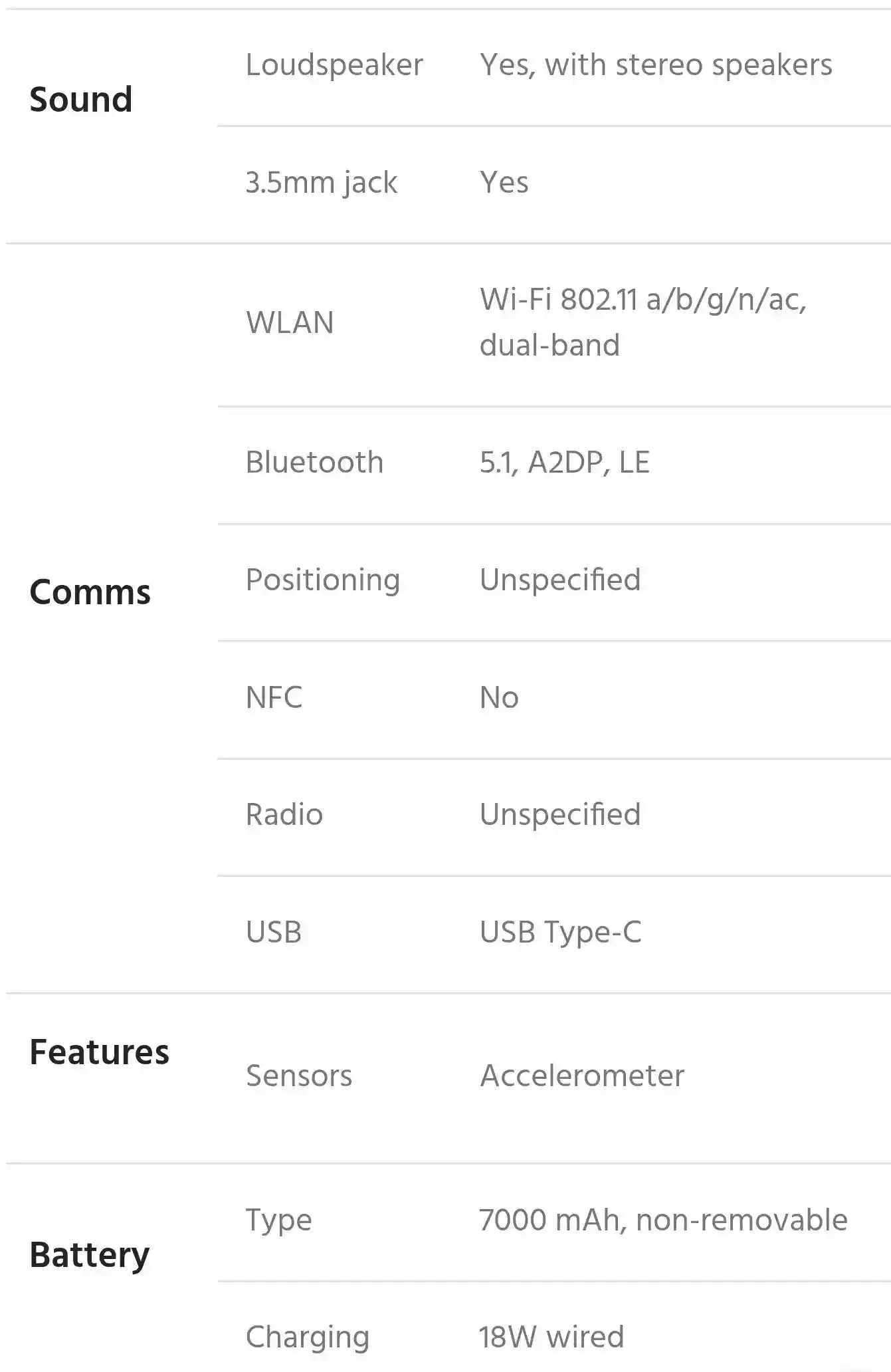Select the Battery section heading
The height and width of the screenshot is (1372, 891).
click(90, 1255)
